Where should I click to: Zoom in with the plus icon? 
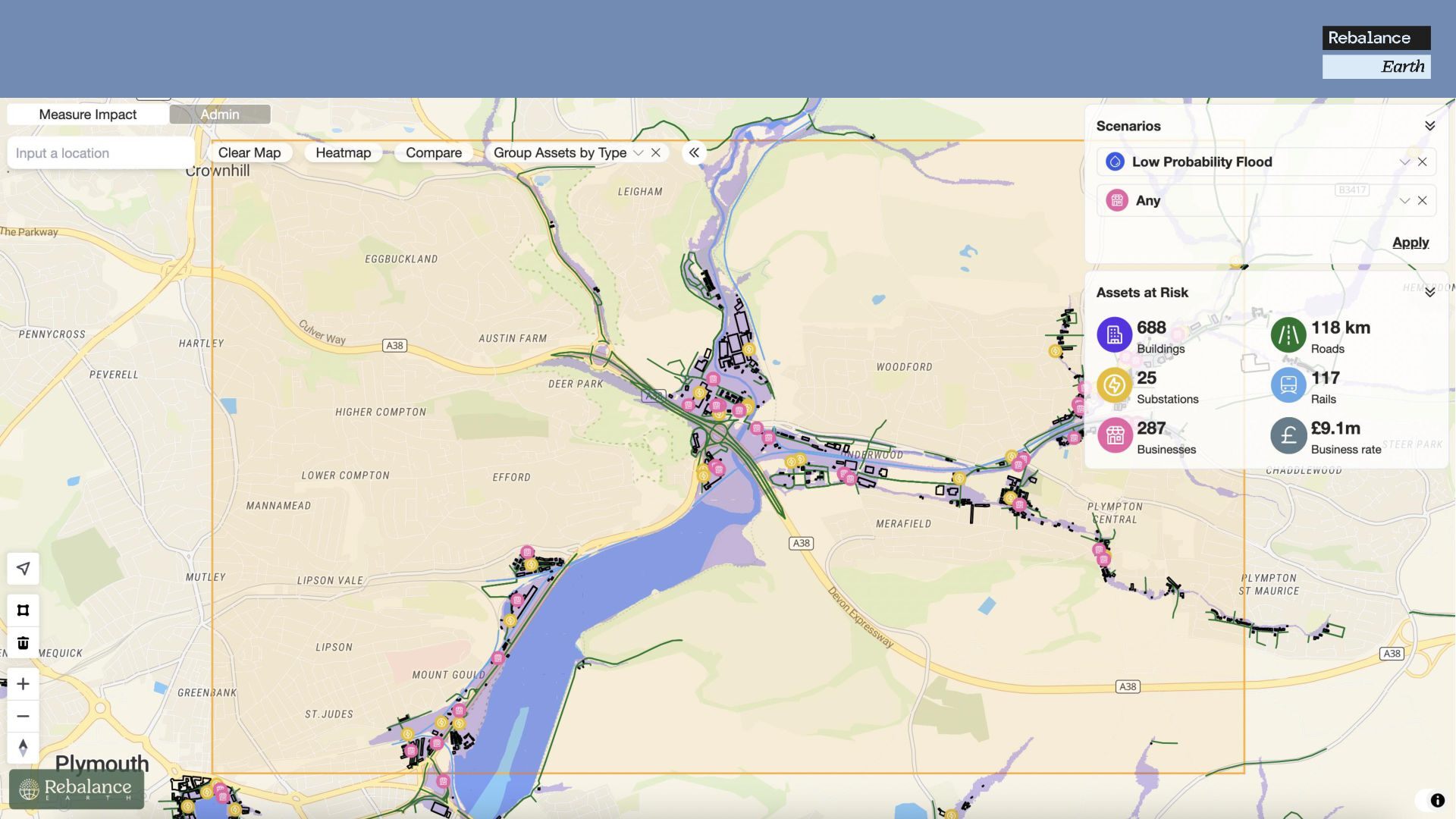(x=23, y=684)
